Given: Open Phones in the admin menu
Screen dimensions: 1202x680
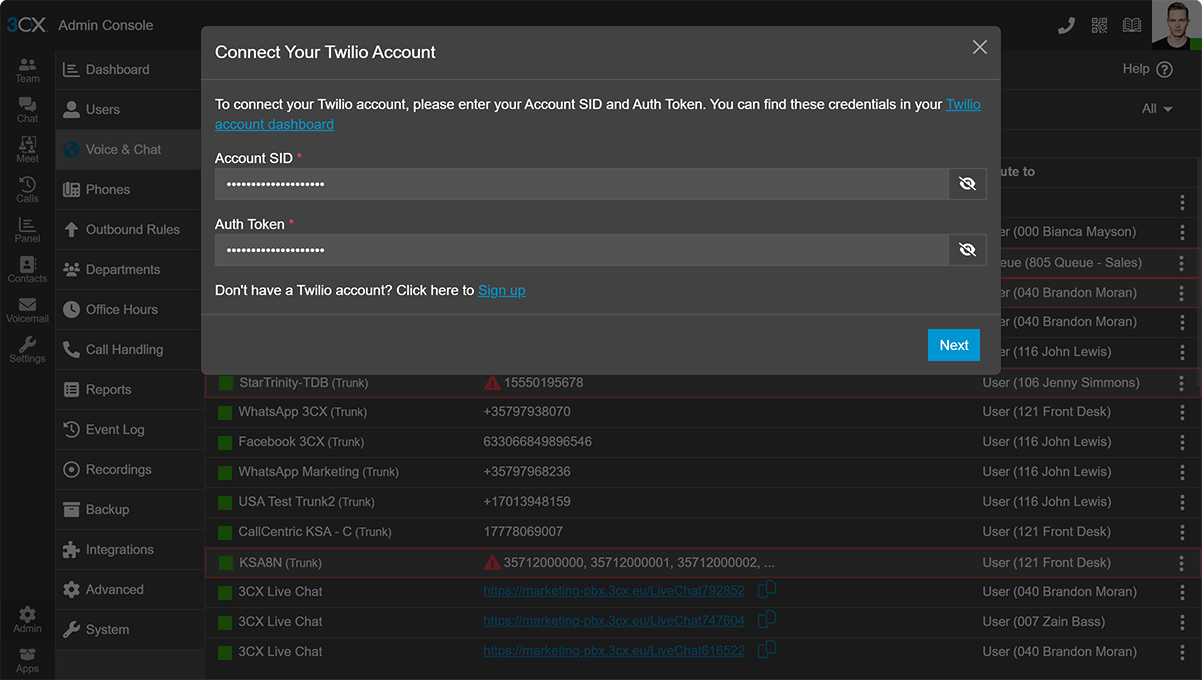Looking at the screenshot, I should pyautogui.click(x=129, y=190).
